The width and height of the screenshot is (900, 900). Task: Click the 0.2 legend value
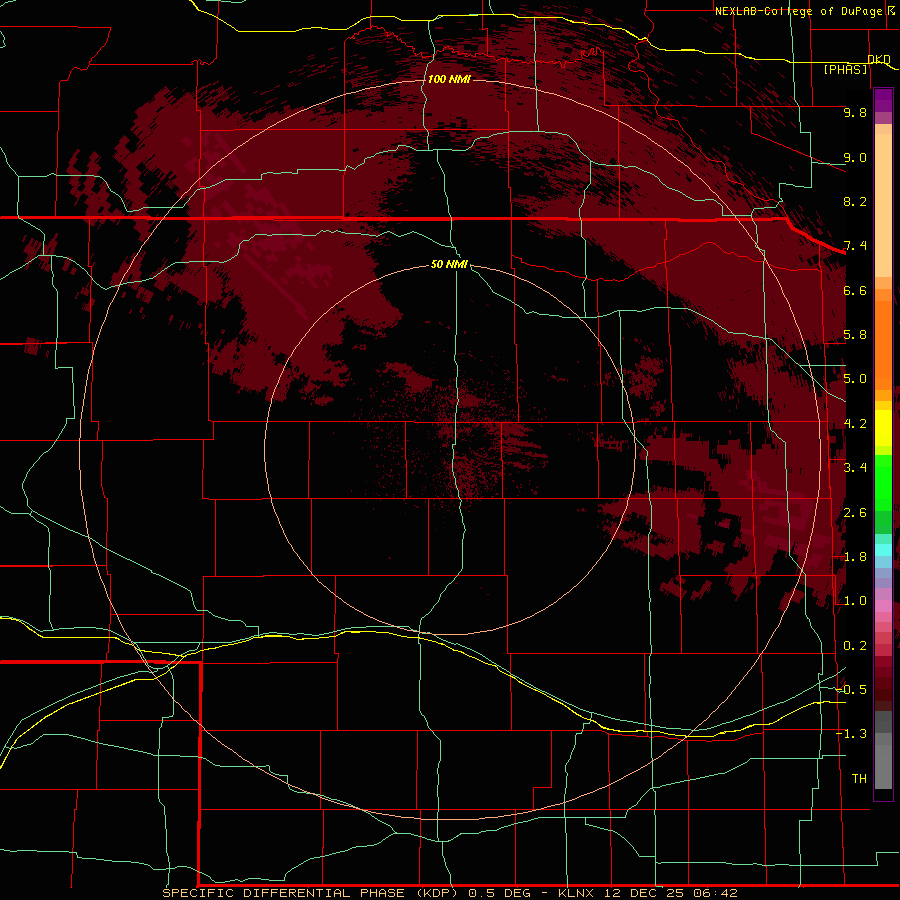855,646
